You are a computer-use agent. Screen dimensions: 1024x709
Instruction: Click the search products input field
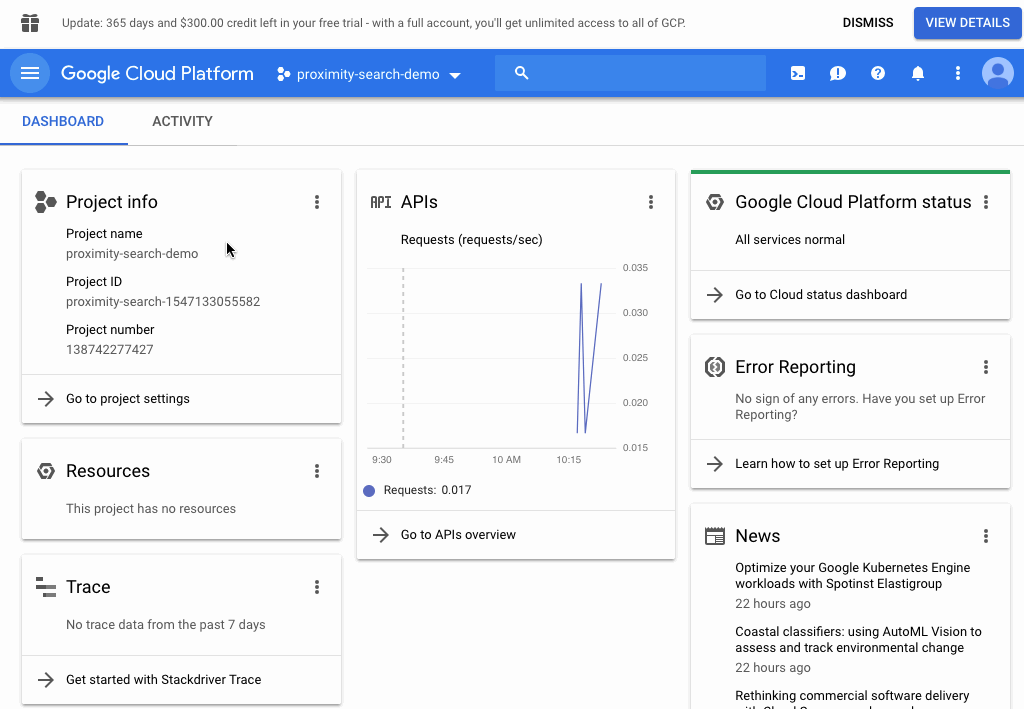[x=640, y=73]
